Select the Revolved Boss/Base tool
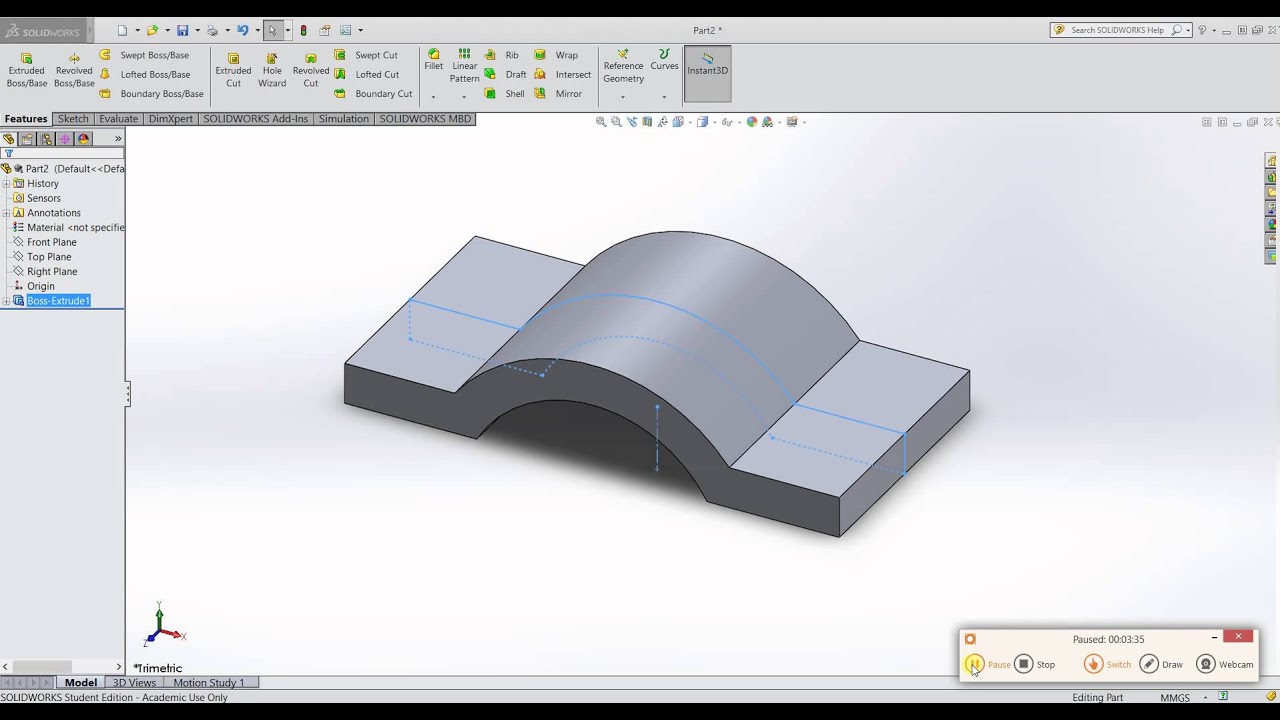1280x720 pixels. (x=74, y=70)
